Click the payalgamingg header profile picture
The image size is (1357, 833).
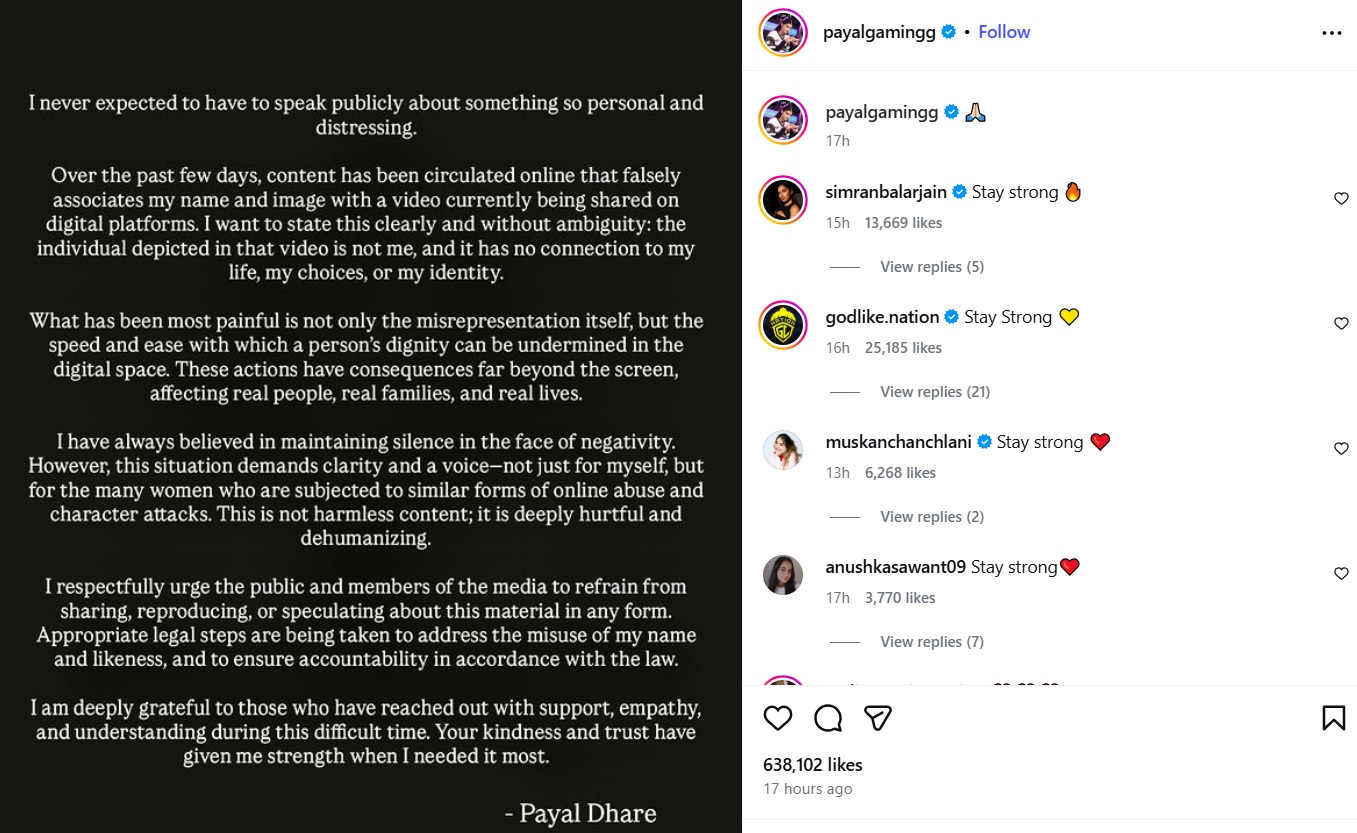click(x=783, y=33)
